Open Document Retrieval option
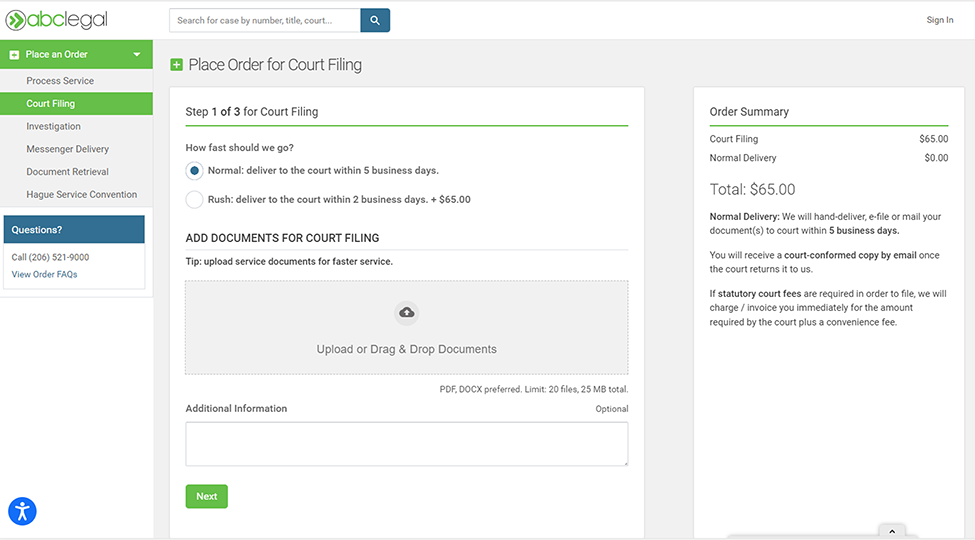The image size is (975, 540). (68, 172)
